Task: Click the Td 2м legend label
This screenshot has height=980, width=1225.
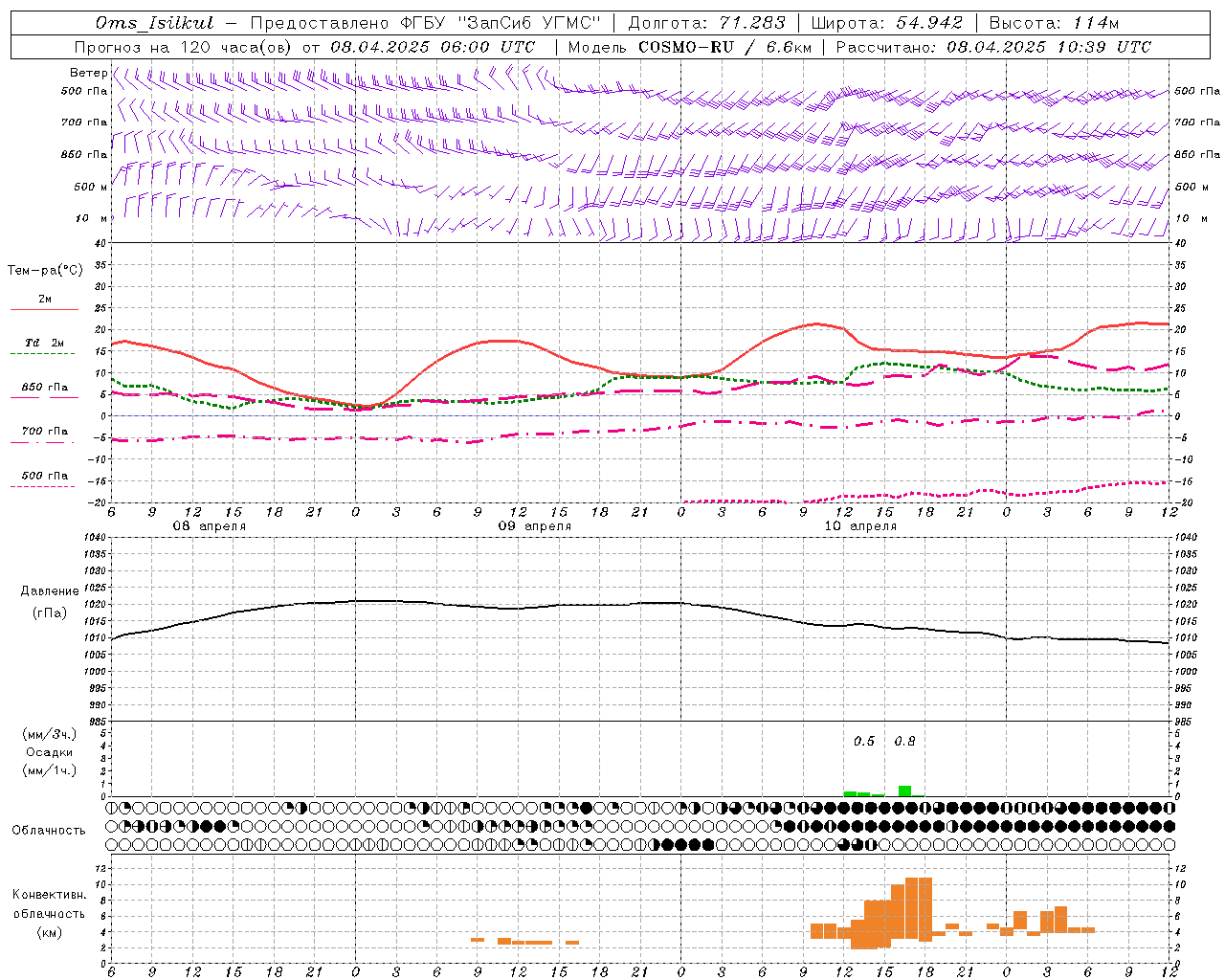Action: point(45,343)
